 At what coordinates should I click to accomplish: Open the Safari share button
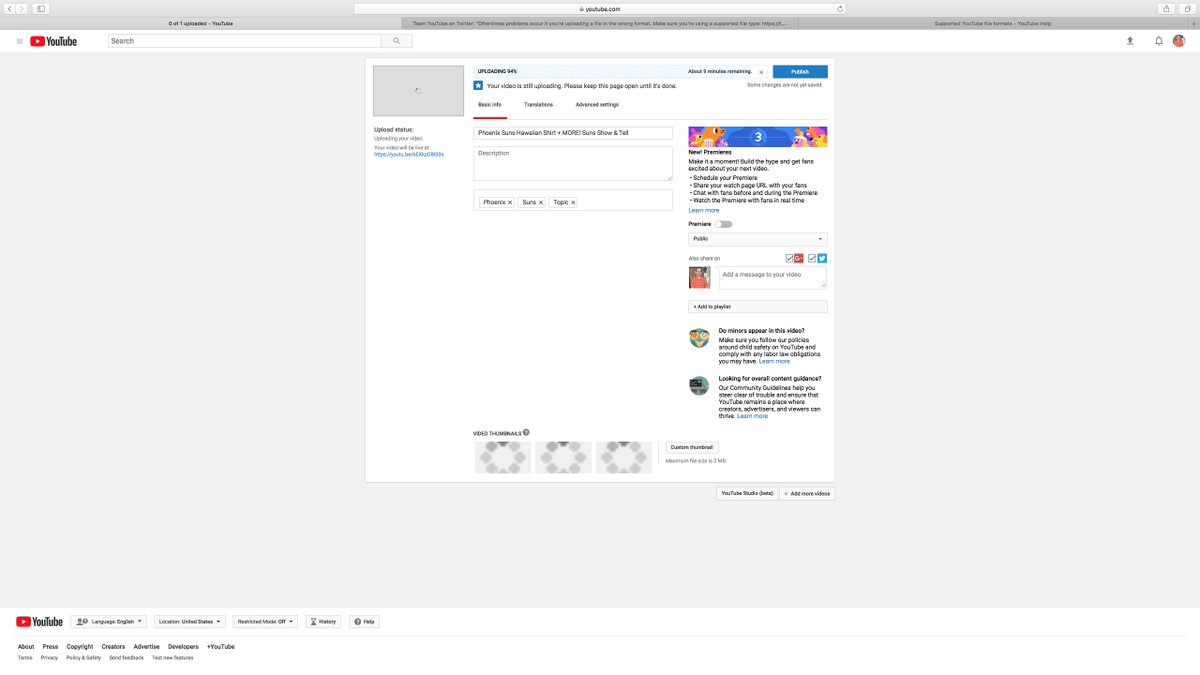pyautogui.click(x=1166, y=8)
